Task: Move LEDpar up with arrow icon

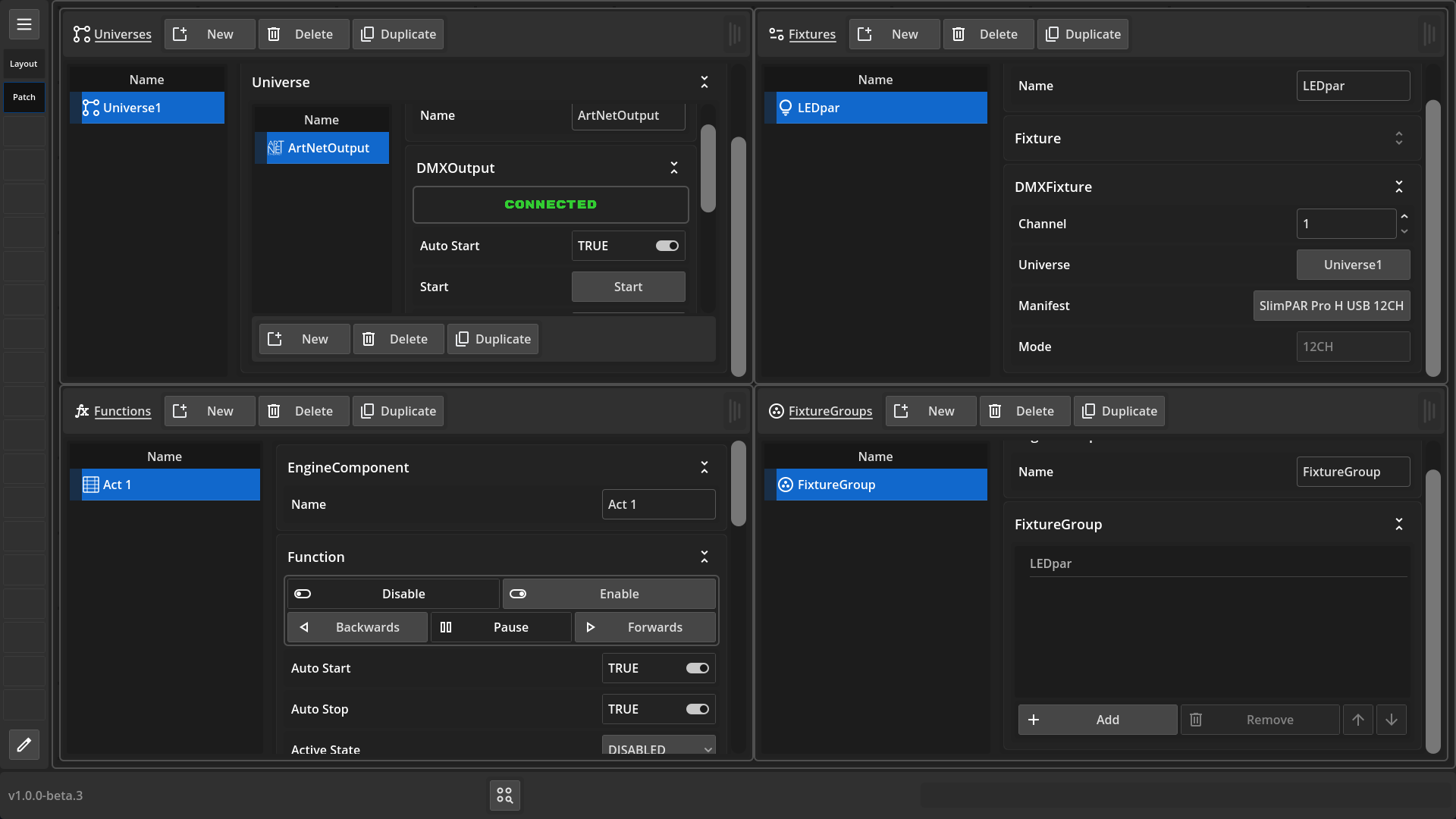Action: click(1357, 720)
